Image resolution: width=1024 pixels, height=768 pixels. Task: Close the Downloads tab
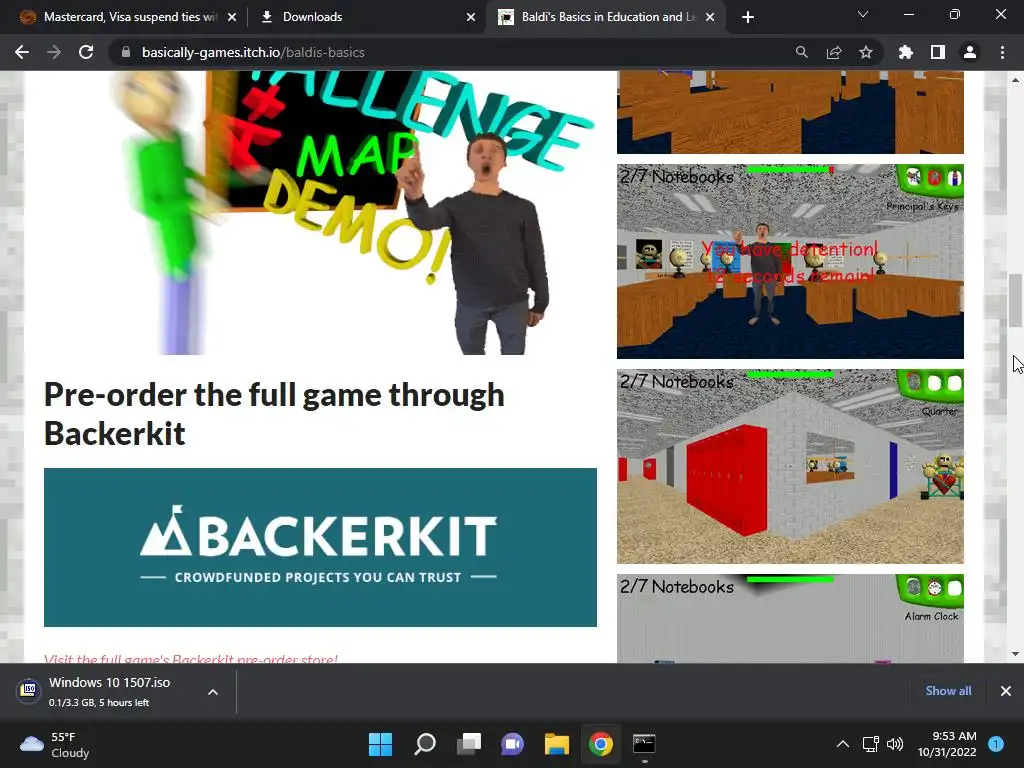click(x=471, y=17)
